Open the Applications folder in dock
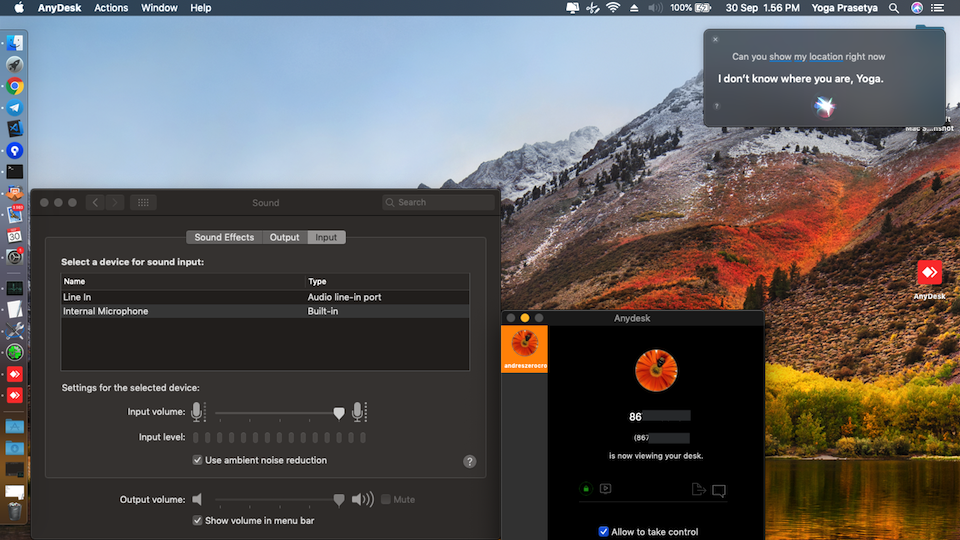The height and width of the screenshot is (540, 960). [15, 426]
